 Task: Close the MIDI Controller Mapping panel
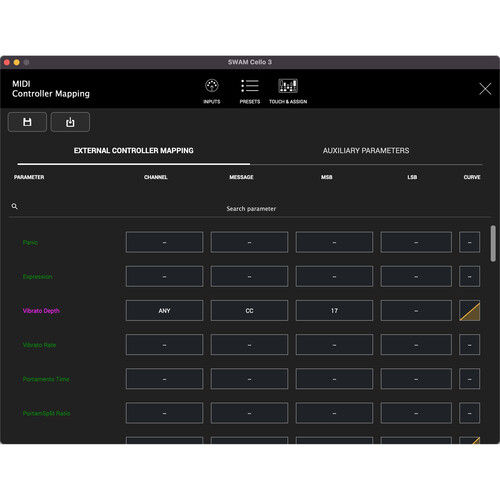(x=485, y=89)
